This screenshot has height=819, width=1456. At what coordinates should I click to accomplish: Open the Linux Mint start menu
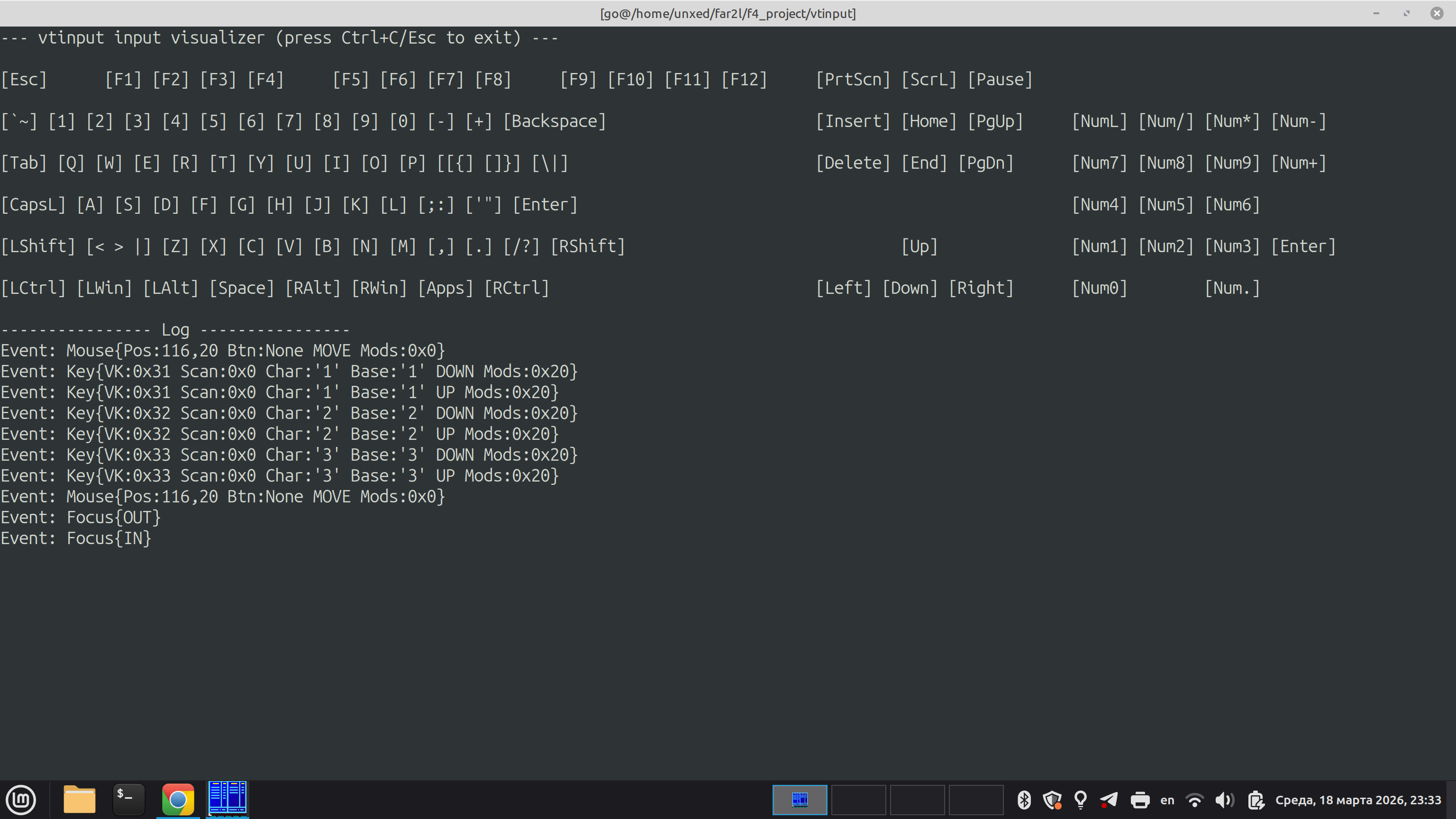(x=21, y=800)
